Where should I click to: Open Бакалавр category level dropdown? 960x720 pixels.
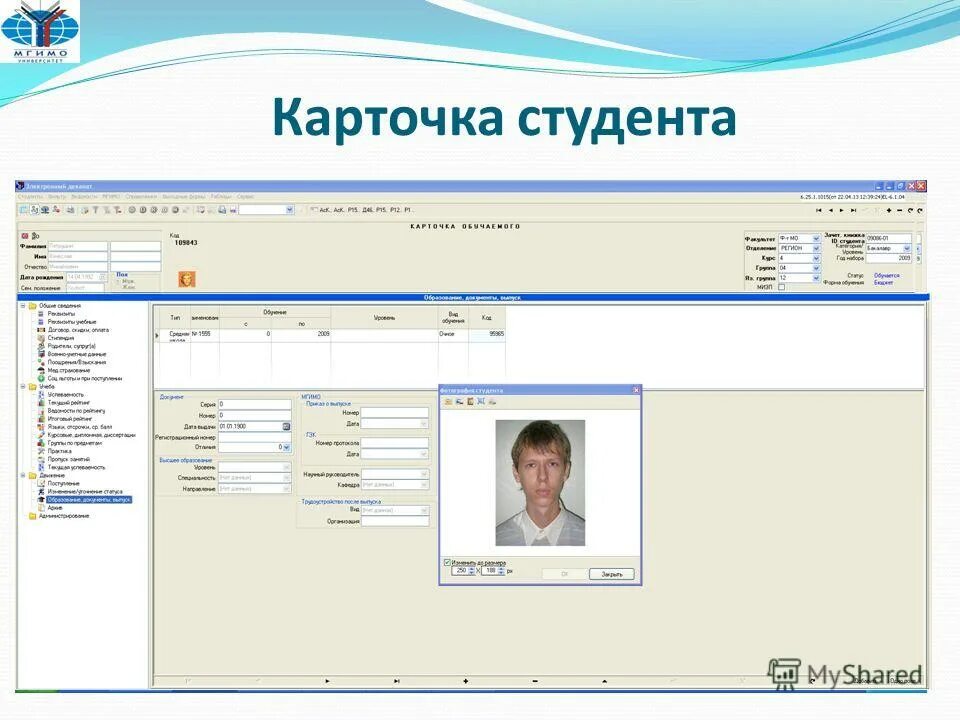coord(907,249)
